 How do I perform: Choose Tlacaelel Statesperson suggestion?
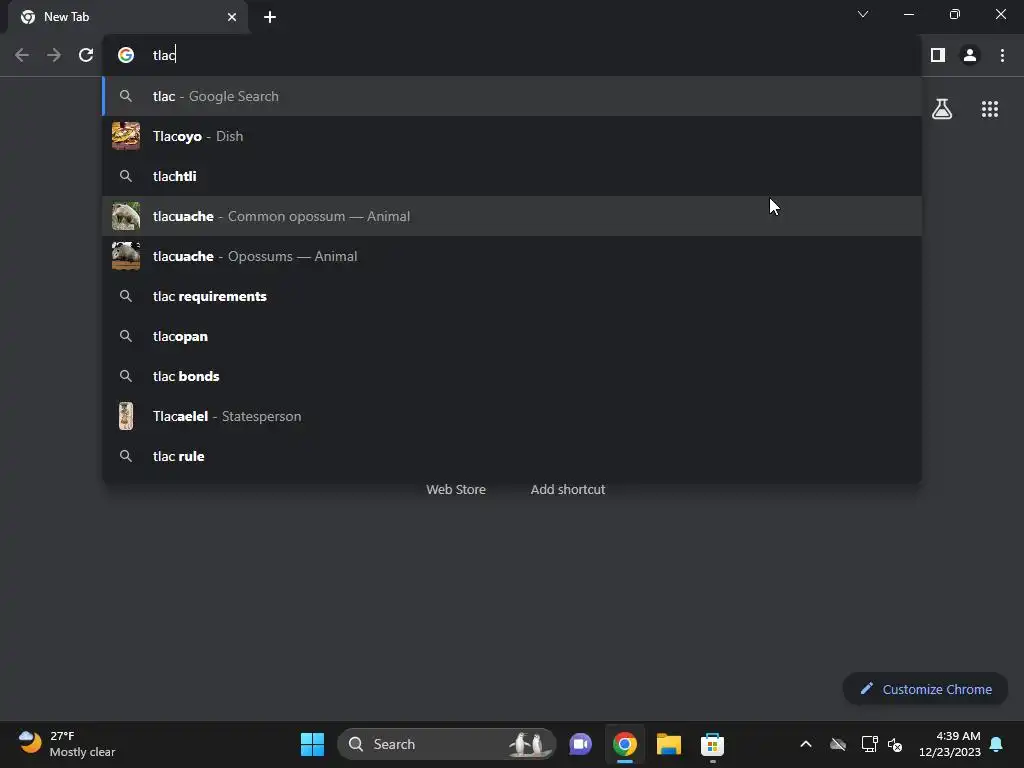pos(512,416)
